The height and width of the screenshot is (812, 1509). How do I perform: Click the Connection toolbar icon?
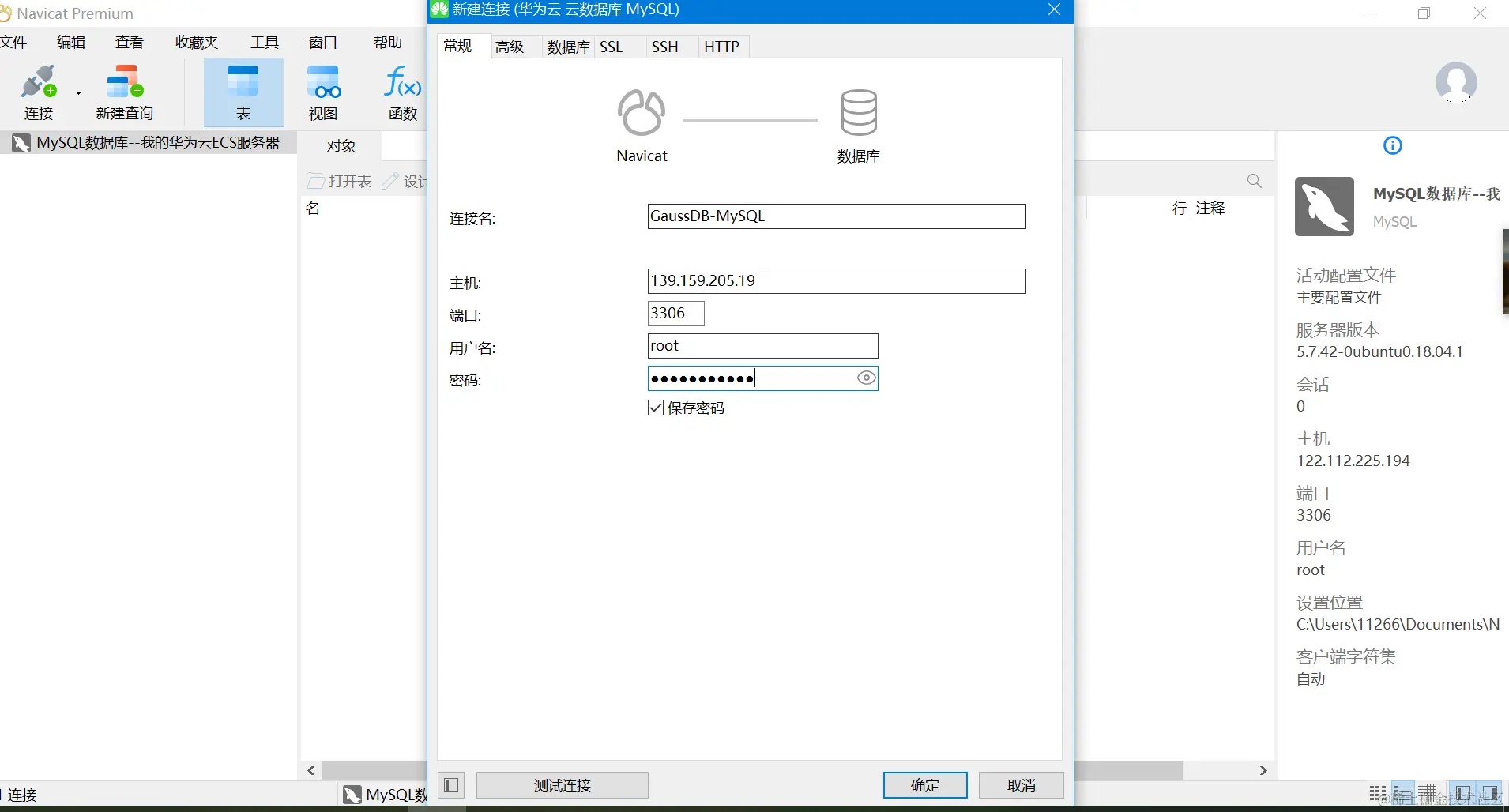pyautogui.click(x=39, y=92)
